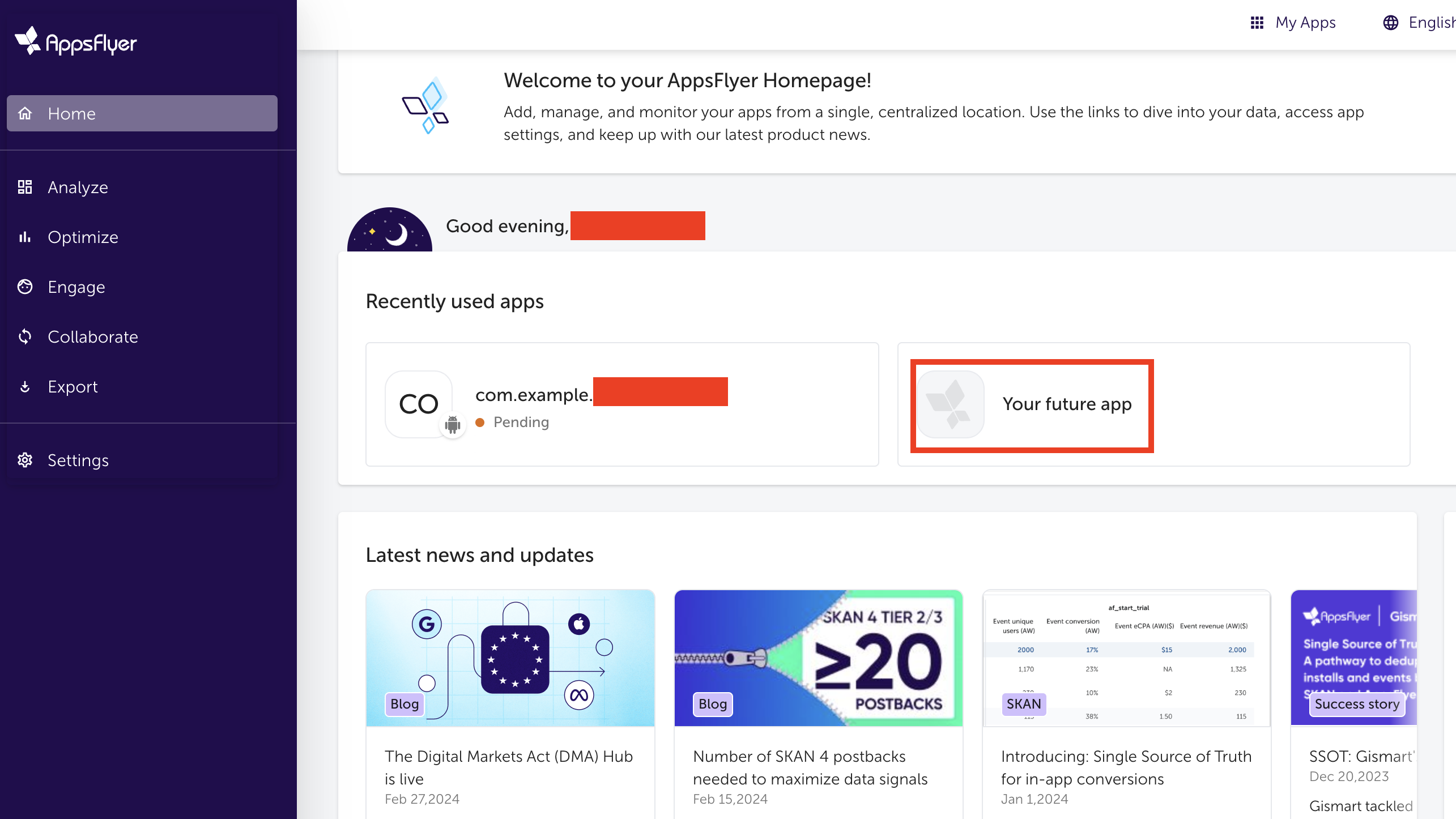1456x819 pixels.
Task: Click the Export download icon
Action: tap(25, 386)
